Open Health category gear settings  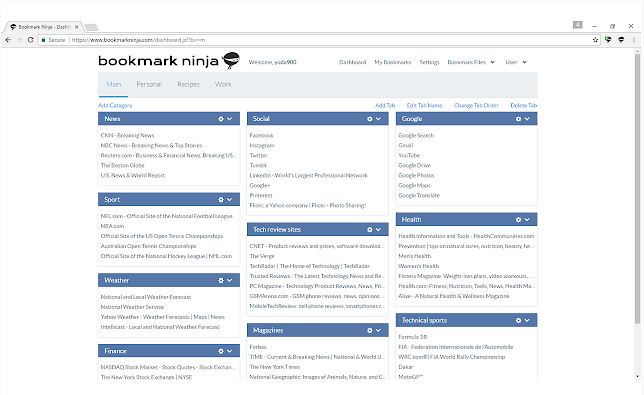pos(518,220)
